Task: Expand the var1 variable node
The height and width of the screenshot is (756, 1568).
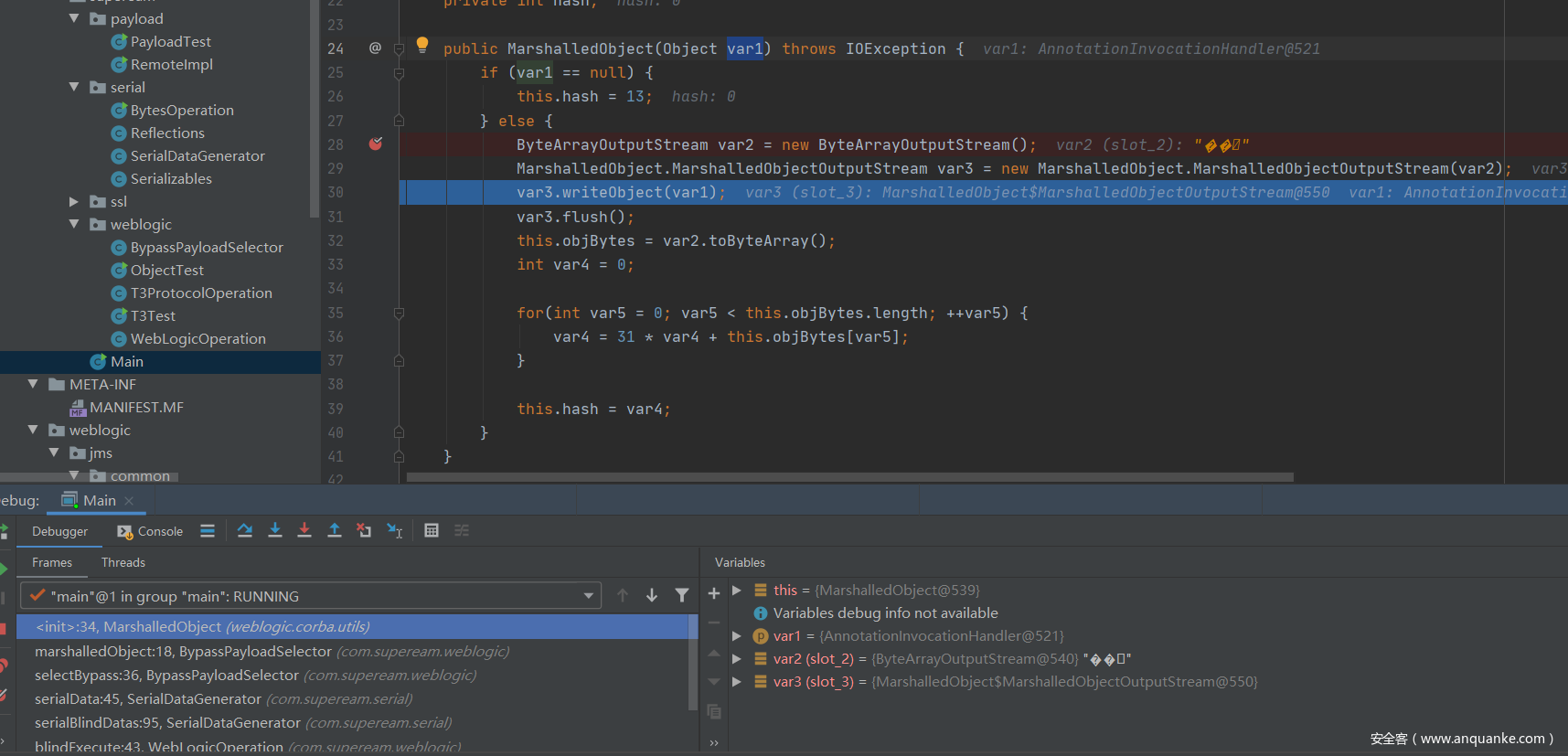Action: click(x=737, y=635)
